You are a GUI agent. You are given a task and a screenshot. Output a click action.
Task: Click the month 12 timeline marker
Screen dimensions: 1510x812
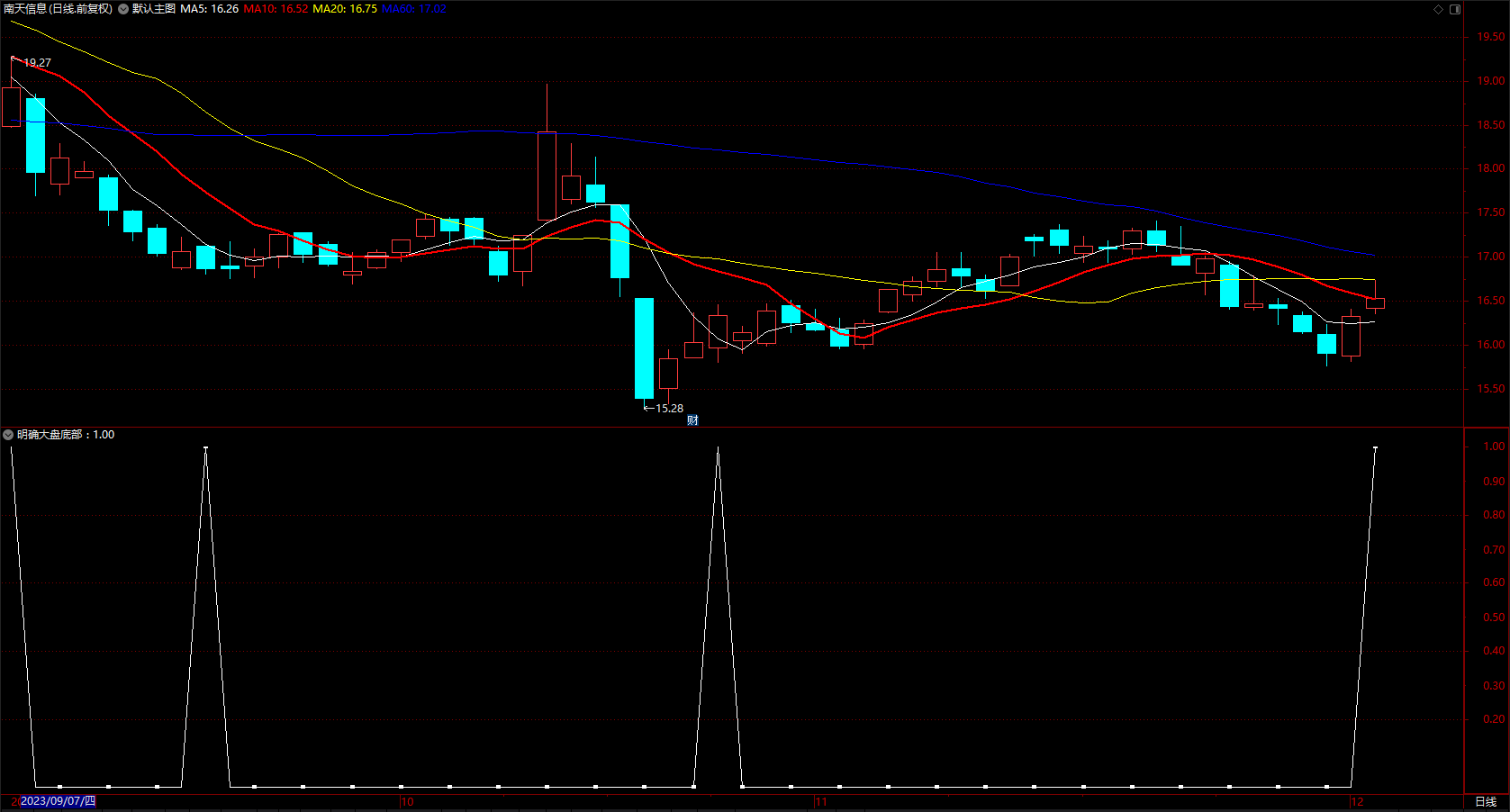pyautogui.click(x=1357, y=802)
